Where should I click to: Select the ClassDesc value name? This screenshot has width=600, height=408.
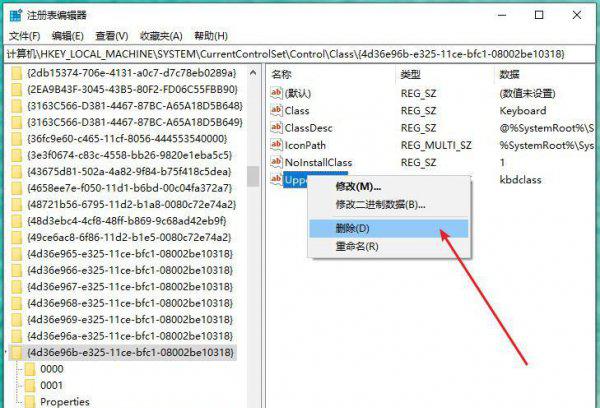[308, 128]
